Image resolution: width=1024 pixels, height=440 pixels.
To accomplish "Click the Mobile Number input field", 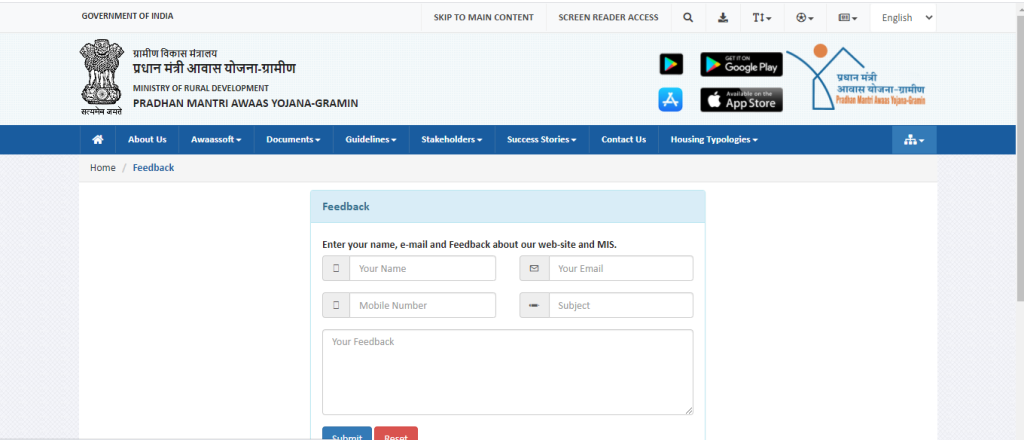I will pos(423,305).
